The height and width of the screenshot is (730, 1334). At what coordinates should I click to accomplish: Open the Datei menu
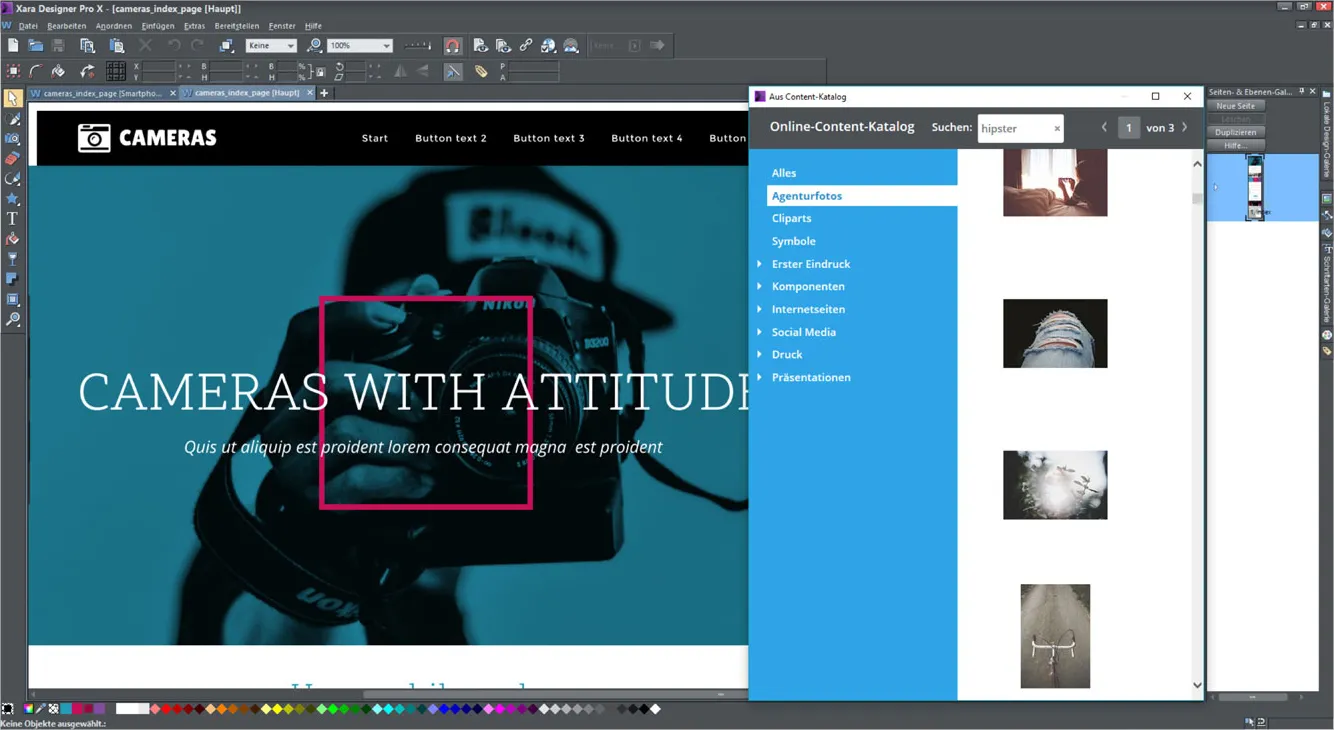pyautogui.click(x=28, y=26)
